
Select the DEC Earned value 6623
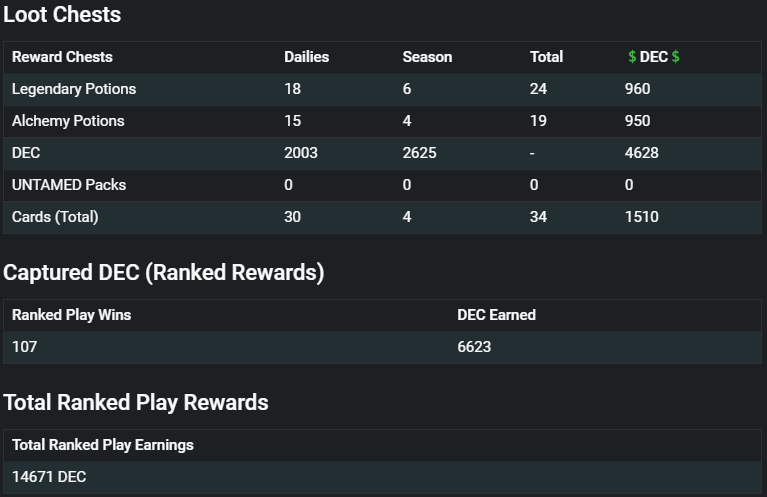(474, 347)
